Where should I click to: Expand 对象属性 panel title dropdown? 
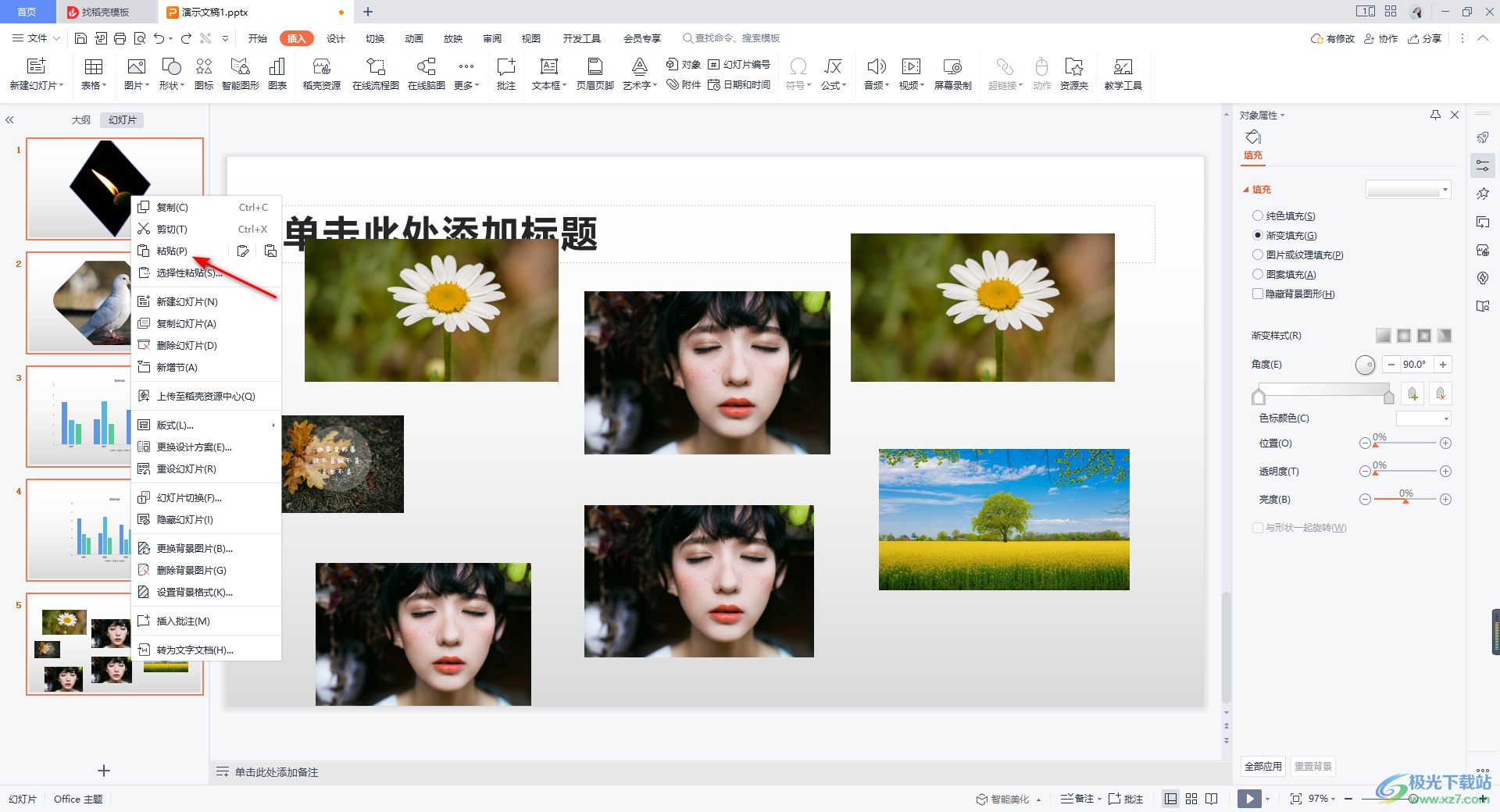pyautogui.click(x=1262, y=116)
